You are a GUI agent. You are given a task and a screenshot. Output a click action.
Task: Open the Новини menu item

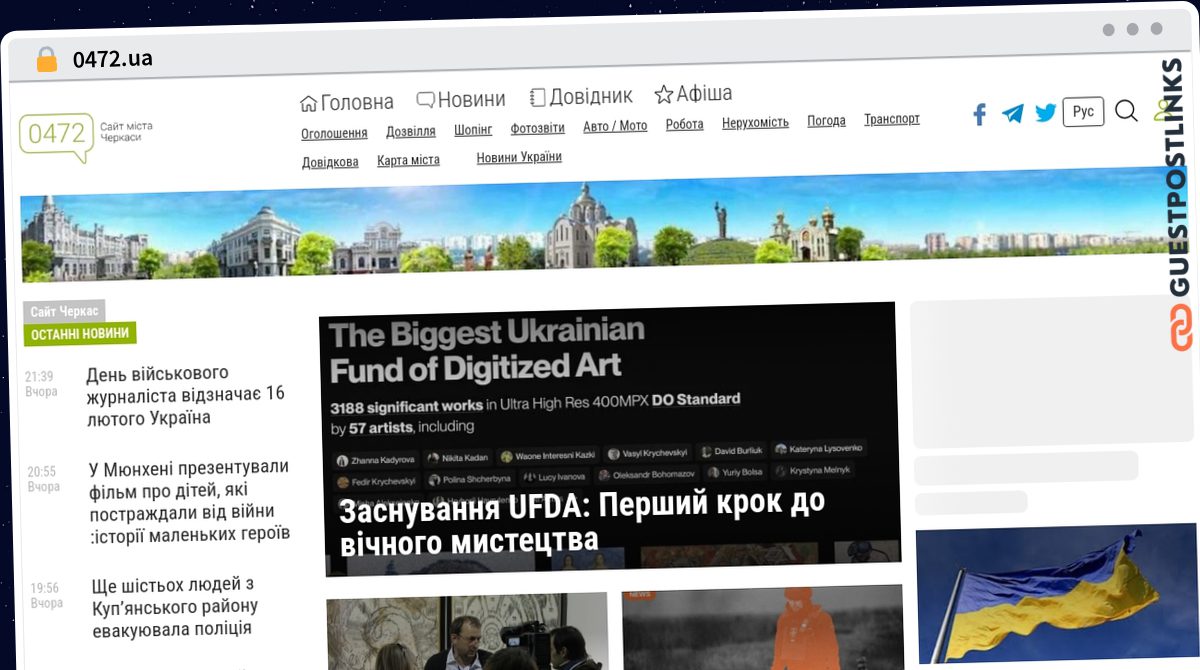pos(461,99)
